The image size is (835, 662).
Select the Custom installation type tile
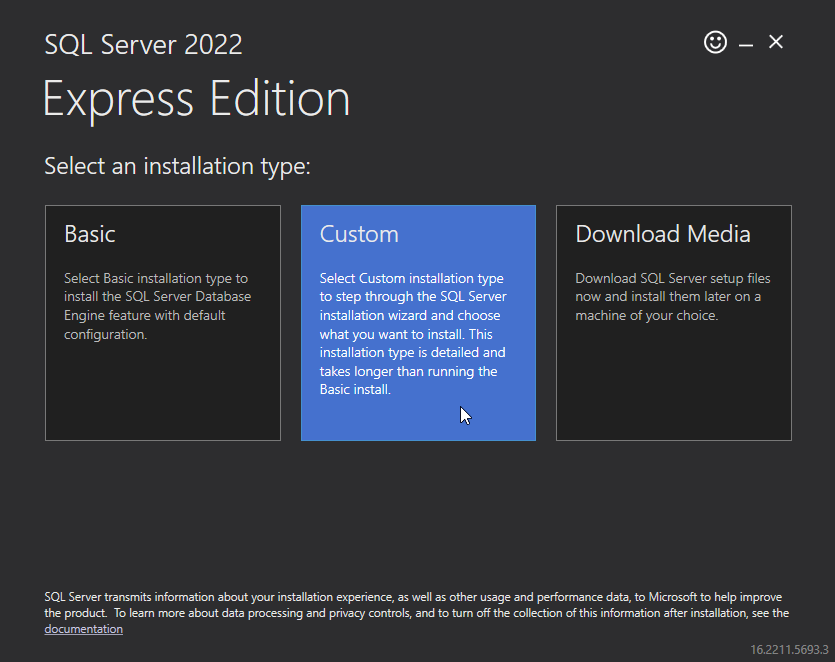[x=418, y=323]
